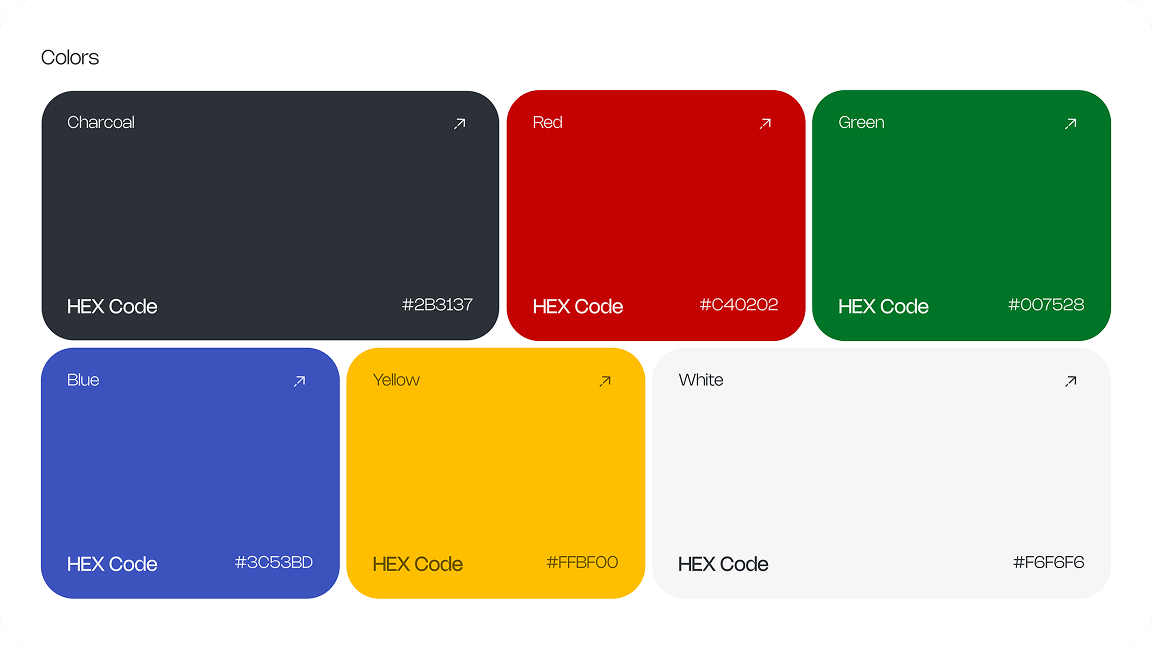This screenshot has width=1152, height=647.
Task: Click the Charcoal label text
Action: click(101, 122)
